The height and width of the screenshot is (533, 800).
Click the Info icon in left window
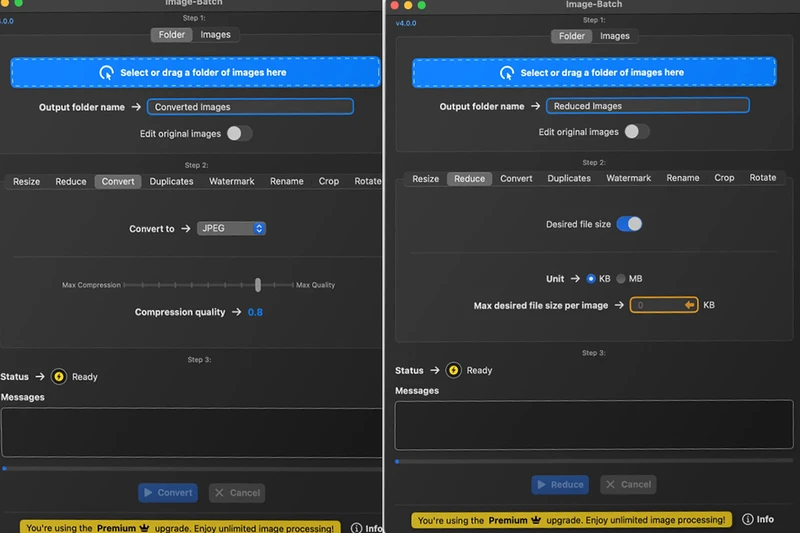(356, 528)
